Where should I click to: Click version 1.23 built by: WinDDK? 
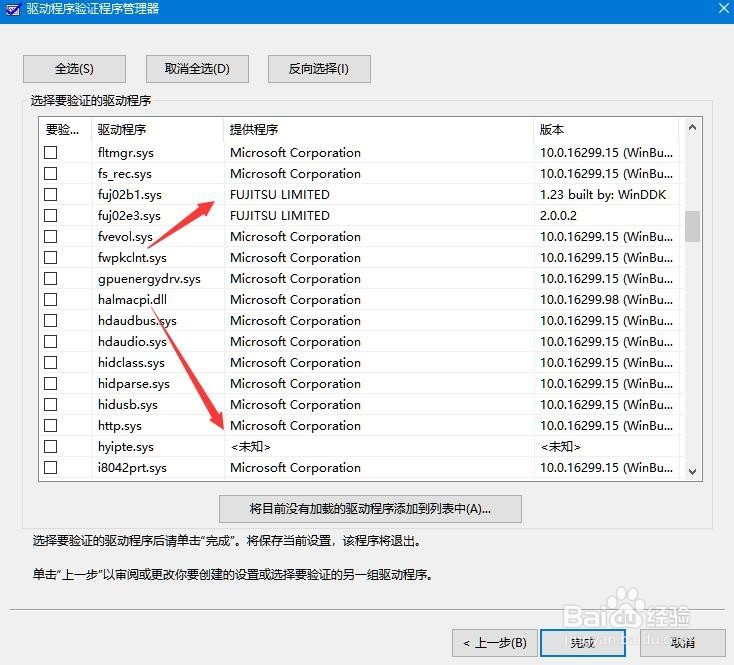point(603,195)
